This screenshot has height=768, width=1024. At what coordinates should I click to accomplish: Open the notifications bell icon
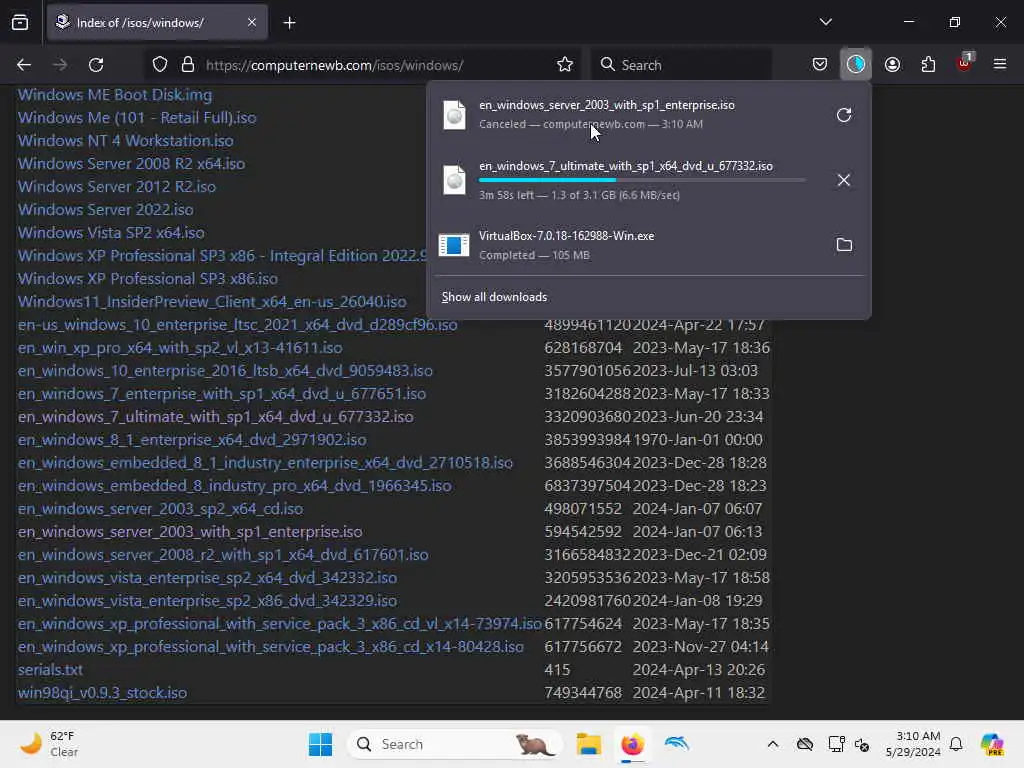pos(956,744)
